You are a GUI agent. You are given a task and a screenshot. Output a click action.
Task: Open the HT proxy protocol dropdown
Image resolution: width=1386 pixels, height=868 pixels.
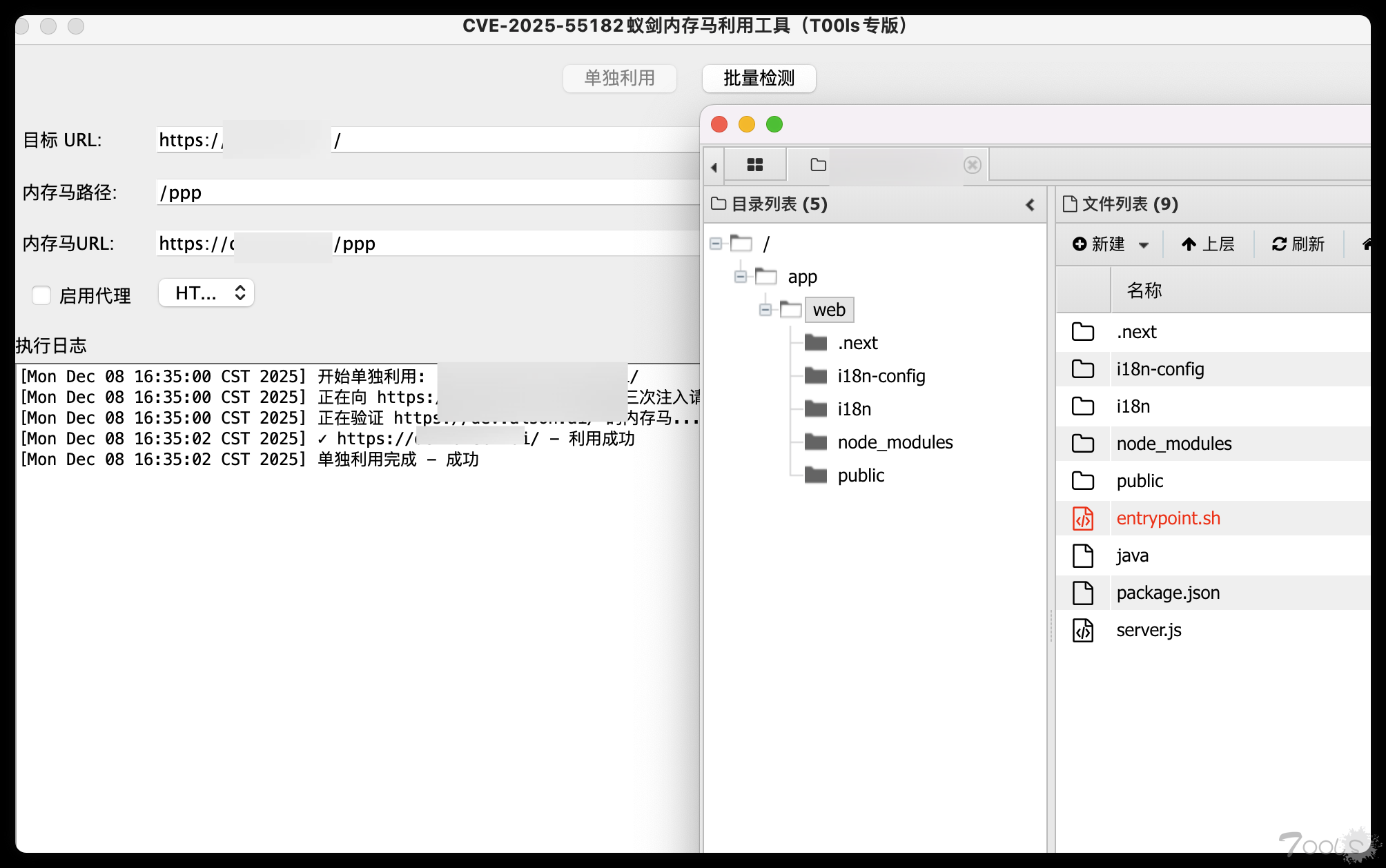[x=205, y=293]
